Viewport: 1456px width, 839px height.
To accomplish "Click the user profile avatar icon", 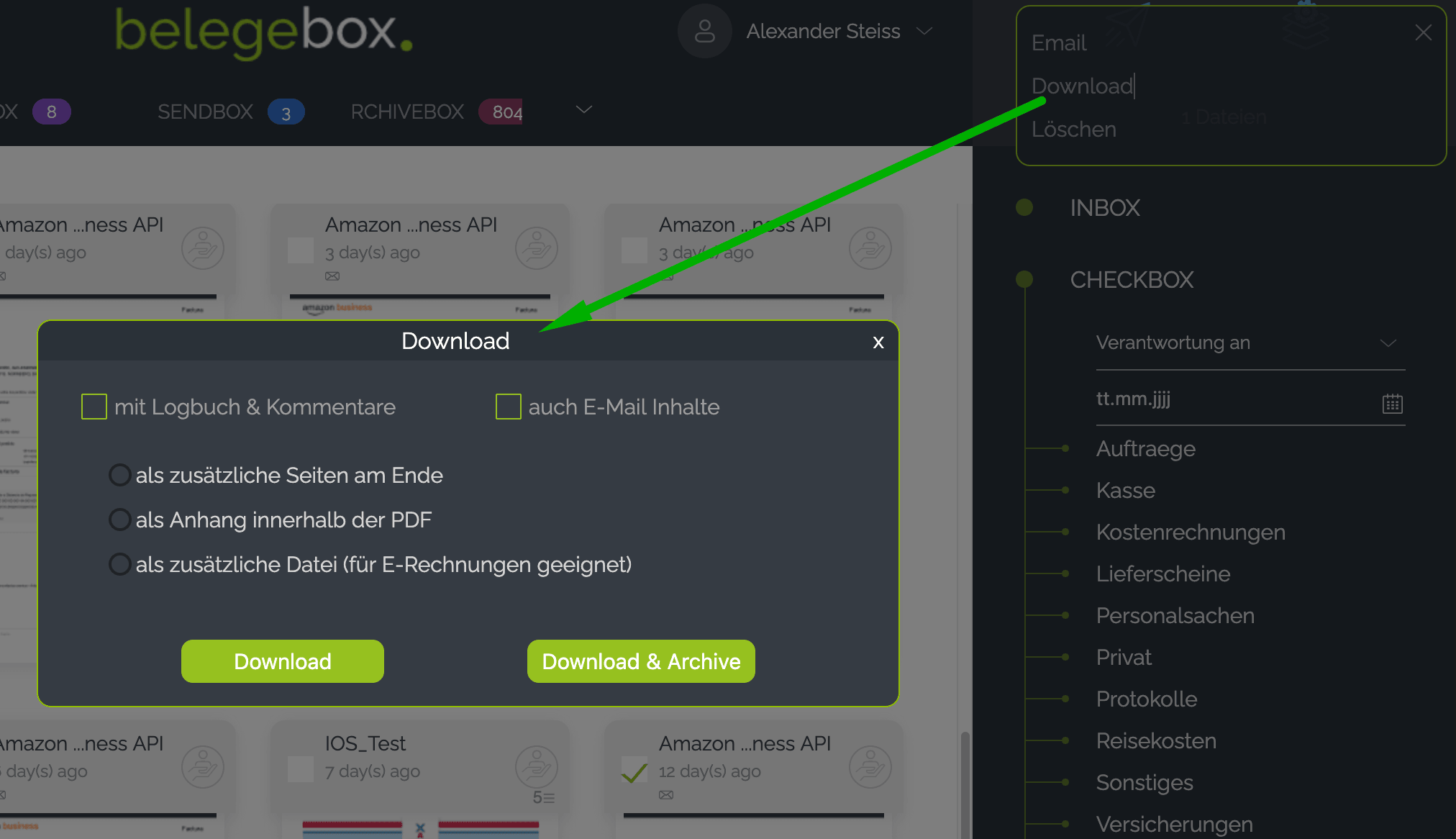I will (704, 32).
